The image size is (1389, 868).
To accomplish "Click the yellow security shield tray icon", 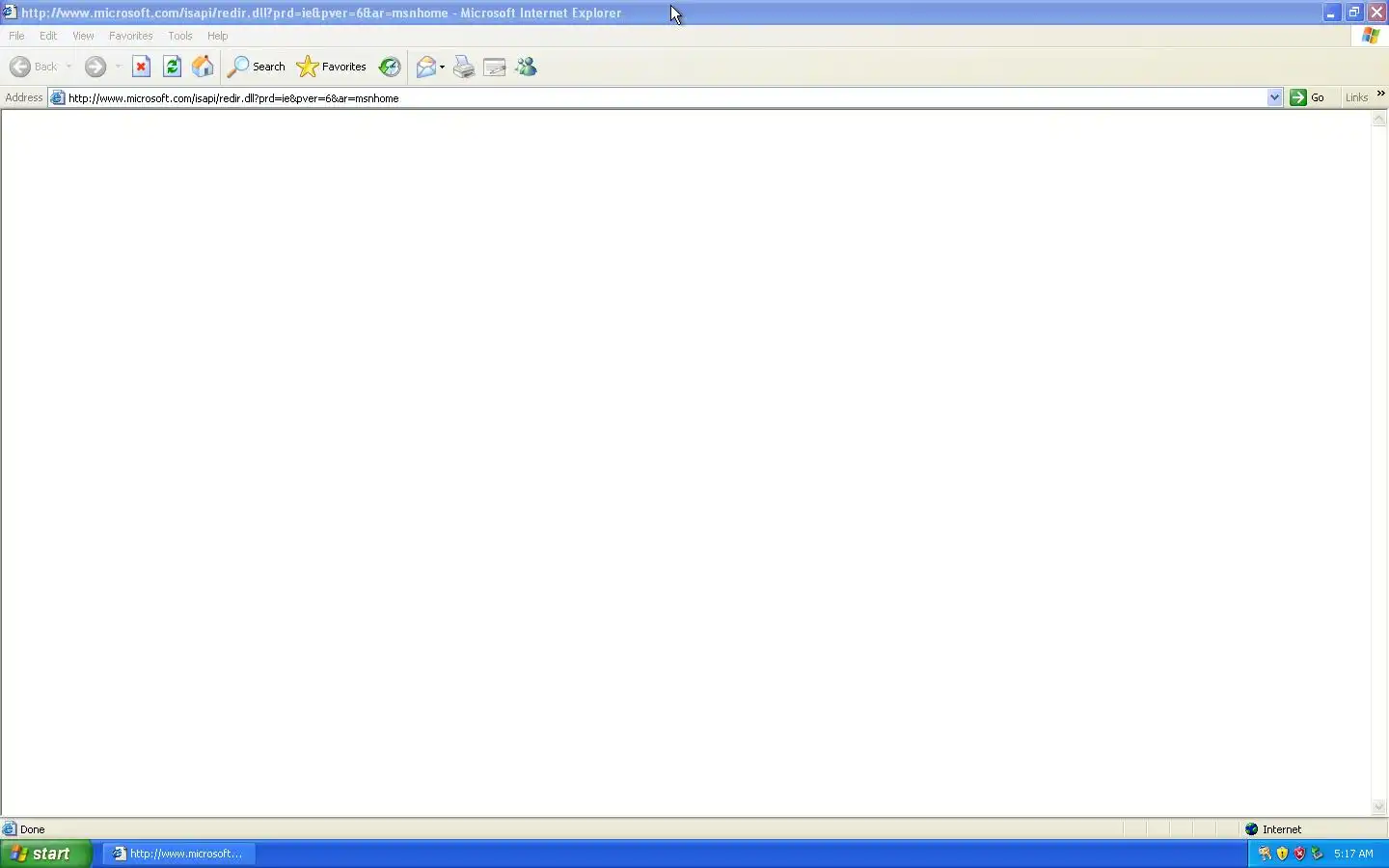I will point(1282,854).
